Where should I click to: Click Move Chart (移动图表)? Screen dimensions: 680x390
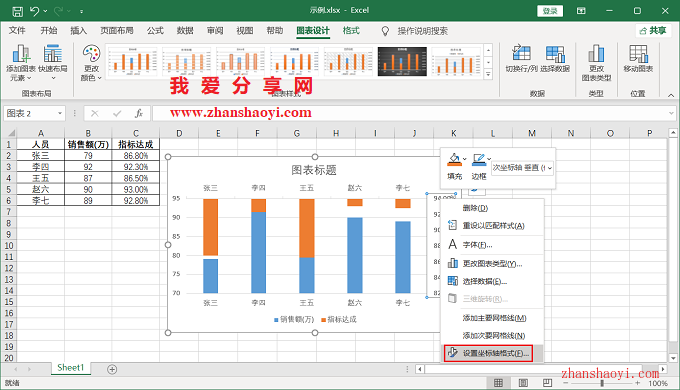[x=638, y=59]
